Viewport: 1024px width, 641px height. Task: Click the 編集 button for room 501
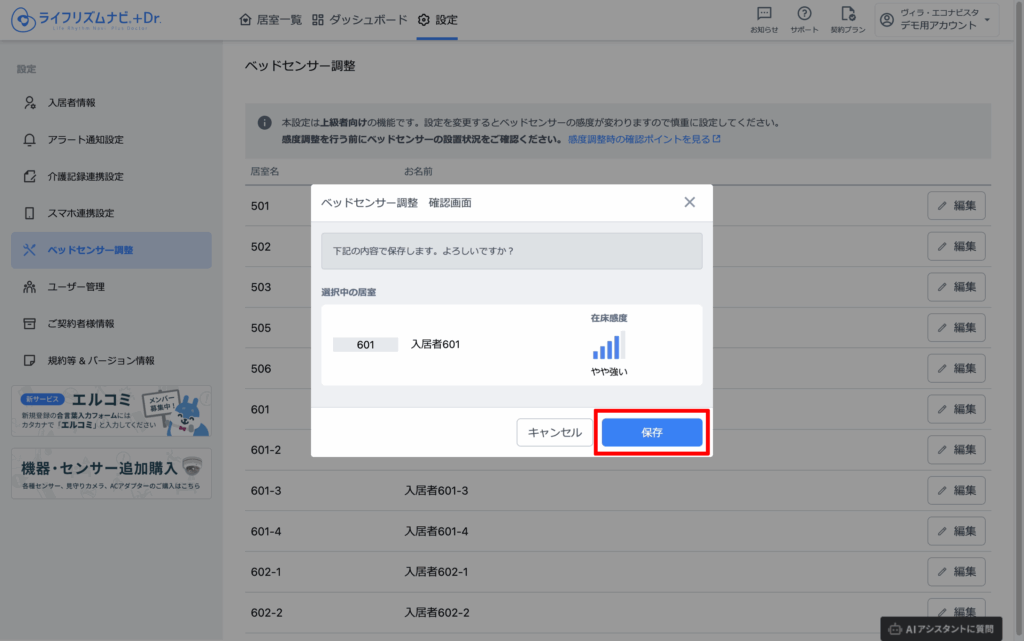[x=956, y=206]
